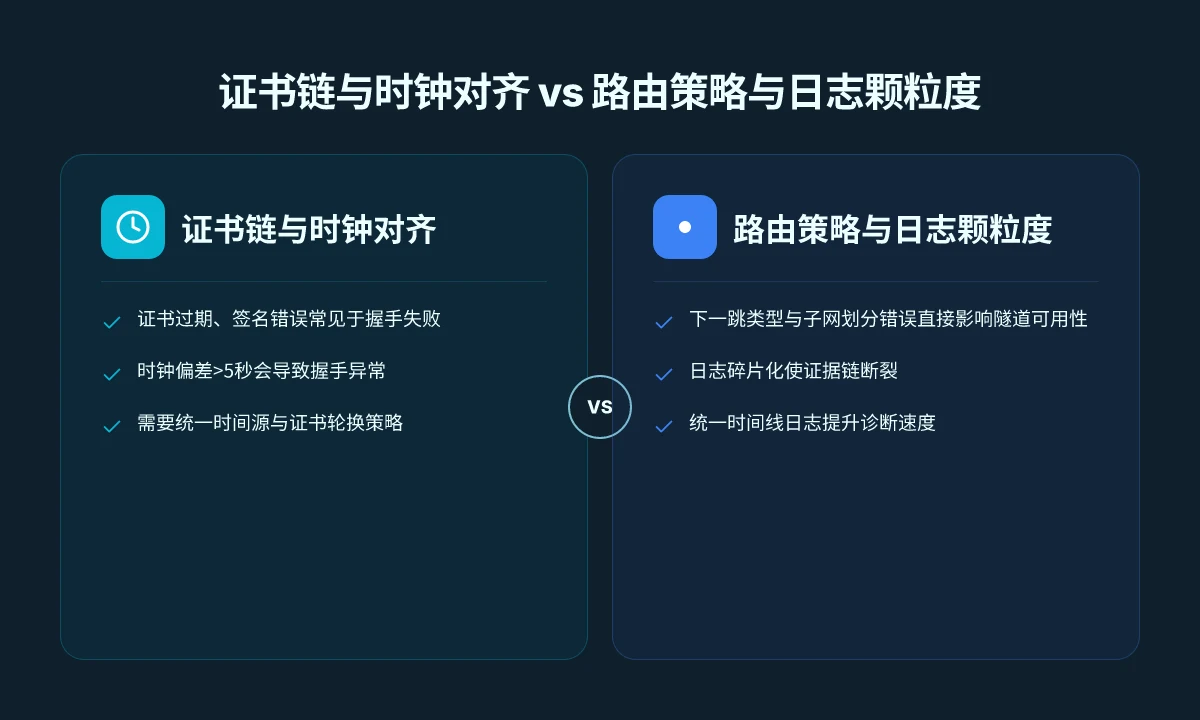Click checkmark beside 证书过期、签名错误常见于握手失败
1200x720 pixels.
click(x=112, y=322)
